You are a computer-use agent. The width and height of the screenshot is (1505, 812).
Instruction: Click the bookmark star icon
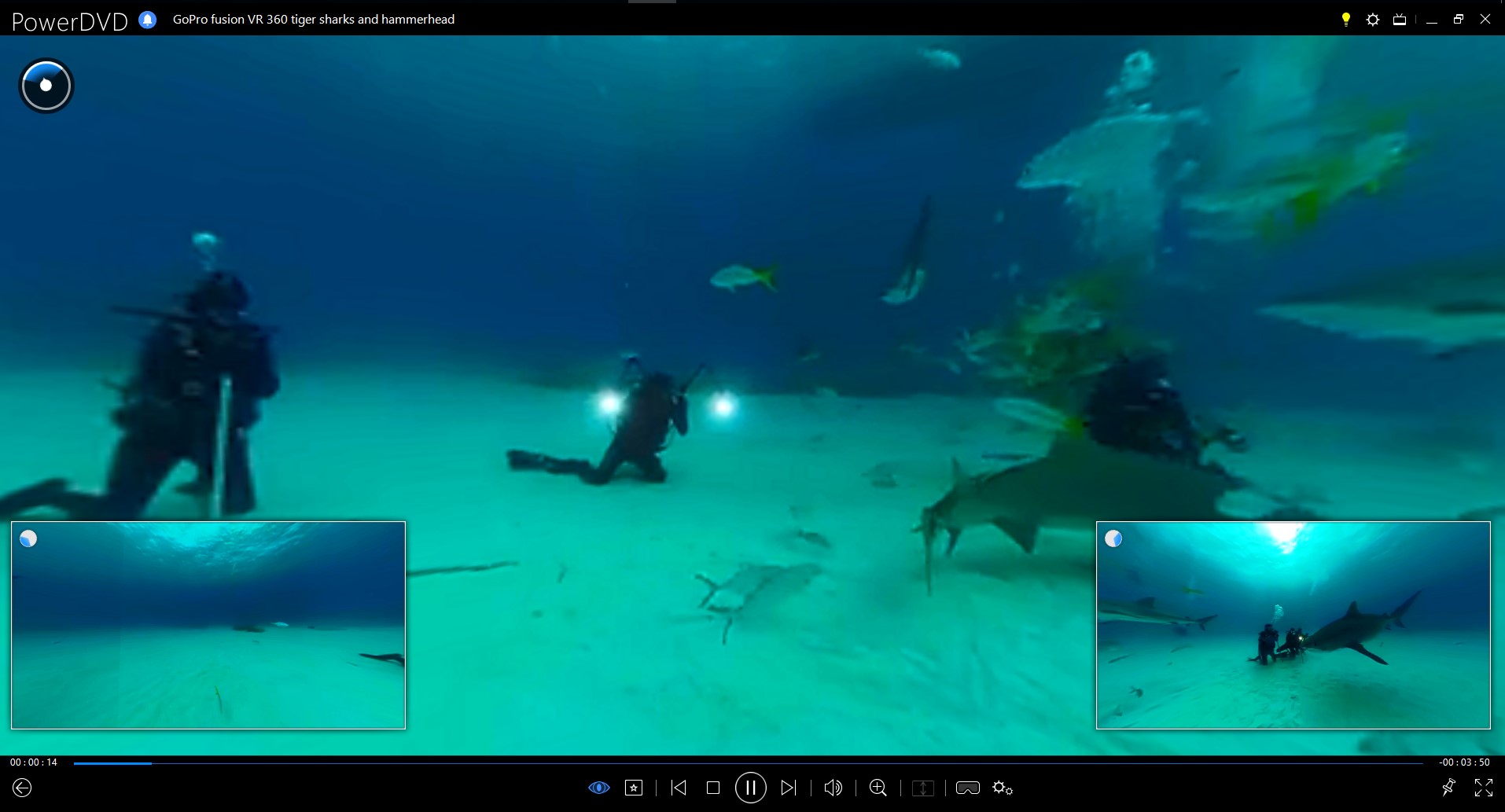[x=635, y=787]
